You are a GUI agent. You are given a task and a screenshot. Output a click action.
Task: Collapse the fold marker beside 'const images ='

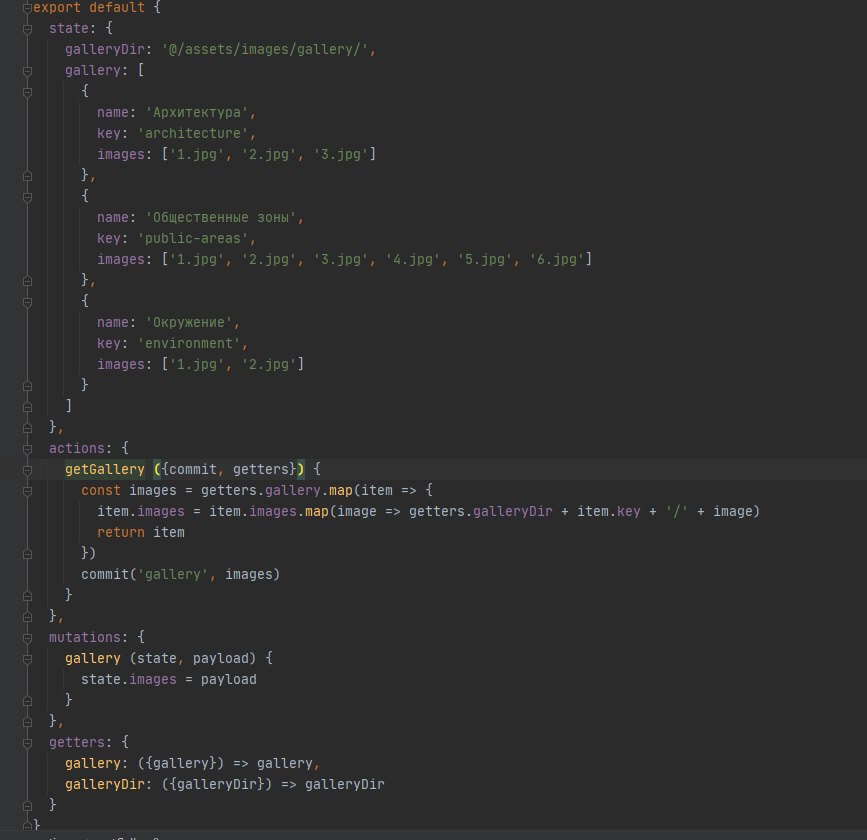(27, 491)
